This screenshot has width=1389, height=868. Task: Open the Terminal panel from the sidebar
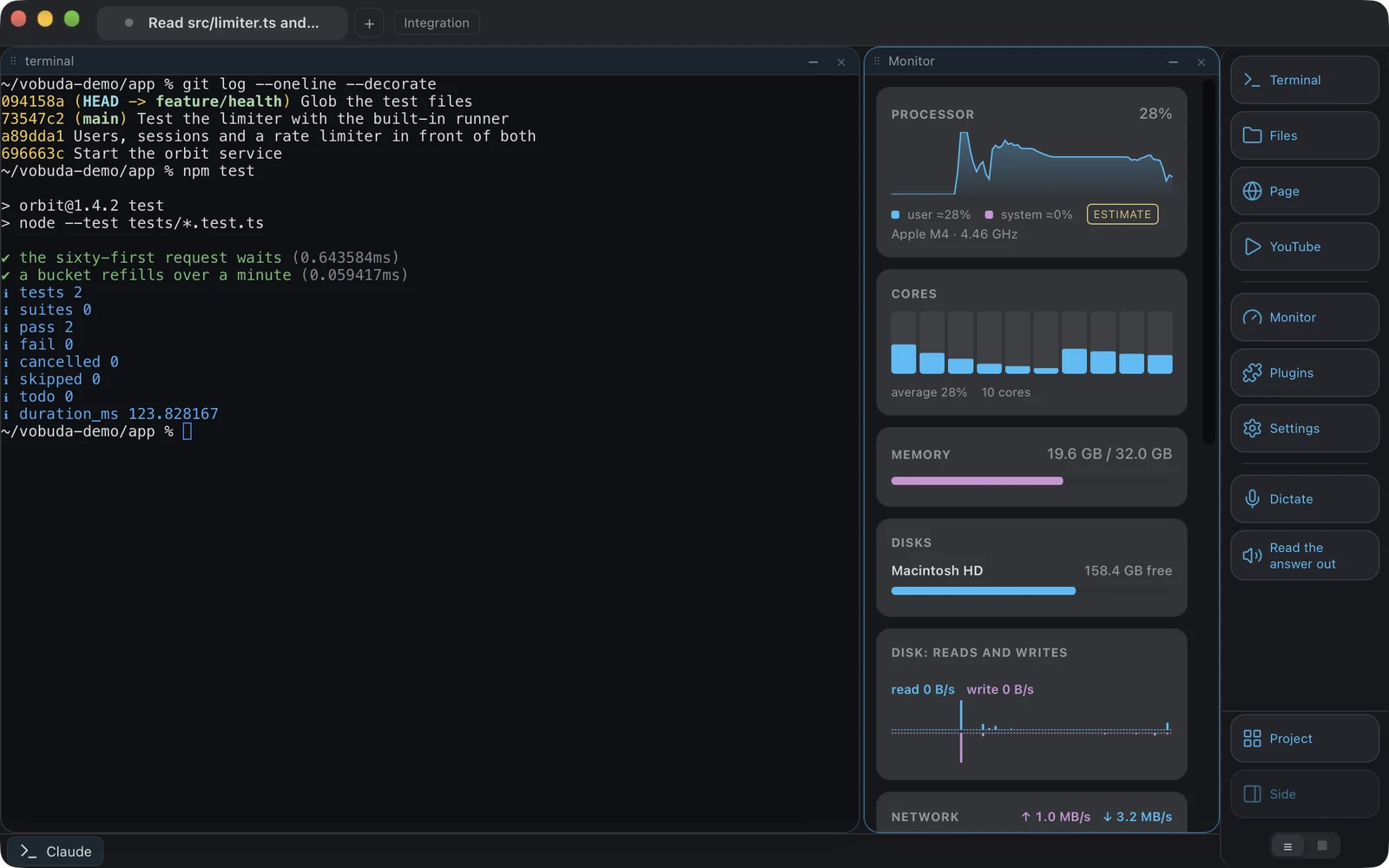pyautogui.click(x=1304, y=80)
